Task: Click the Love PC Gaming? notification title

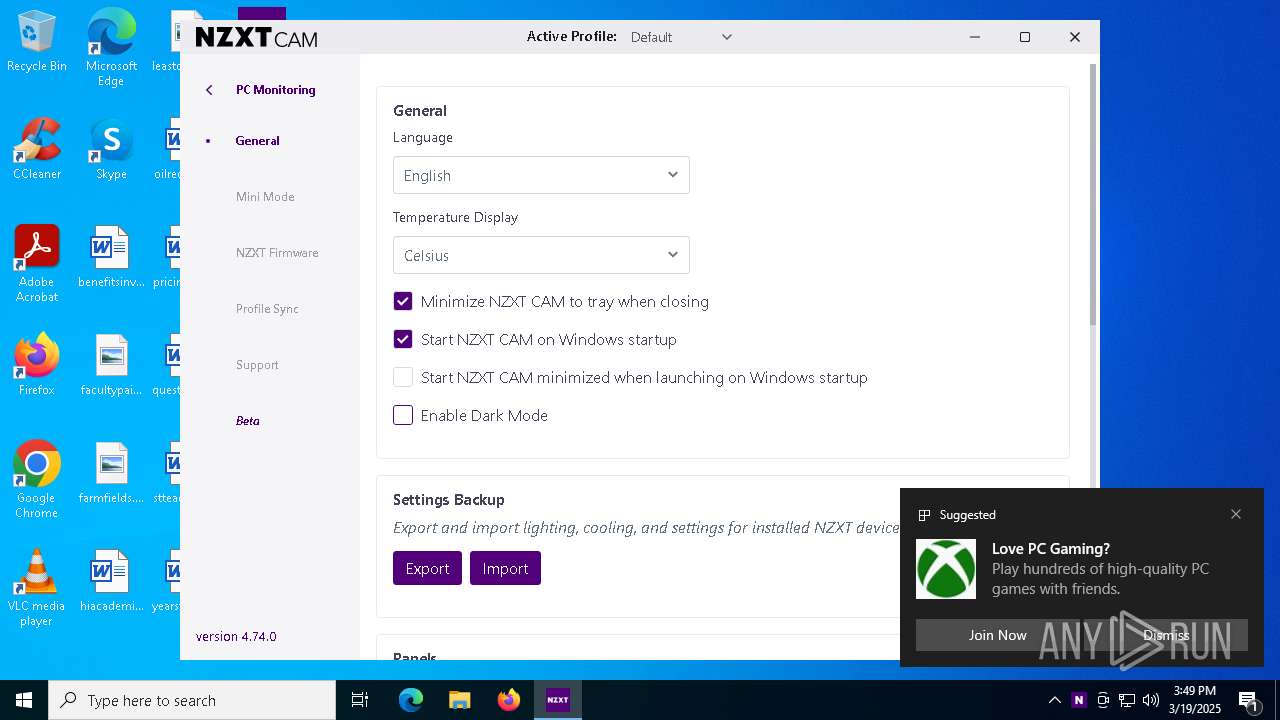Action: (x=1051, y=549)
